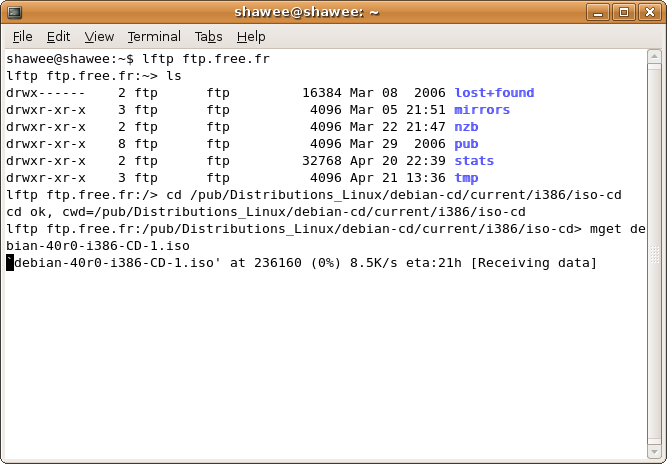This screenshot has height=464, width=667.
Task: Click the scrollbar up arrow
Action: [x=654, y=56]
